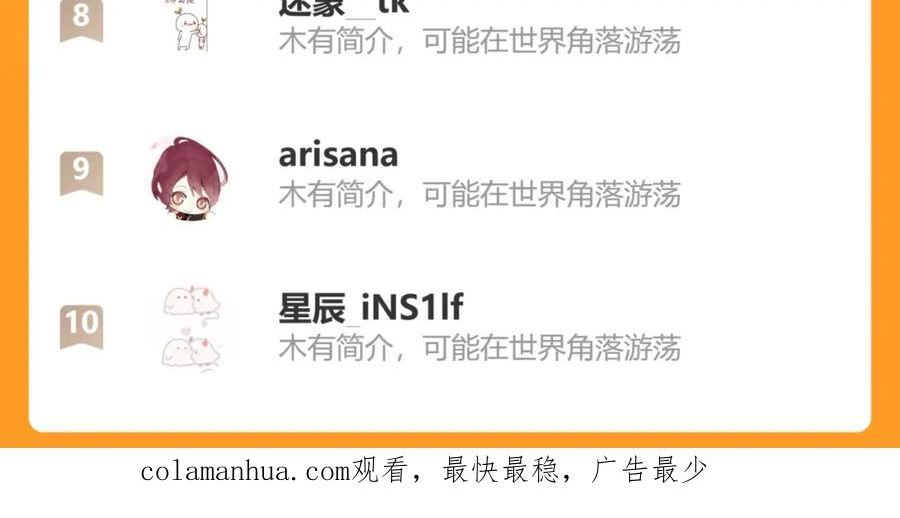This screenshot has height=518, width=900.
Task: Open arisana's red-haired chibi avatar
Action: point(189,177)
